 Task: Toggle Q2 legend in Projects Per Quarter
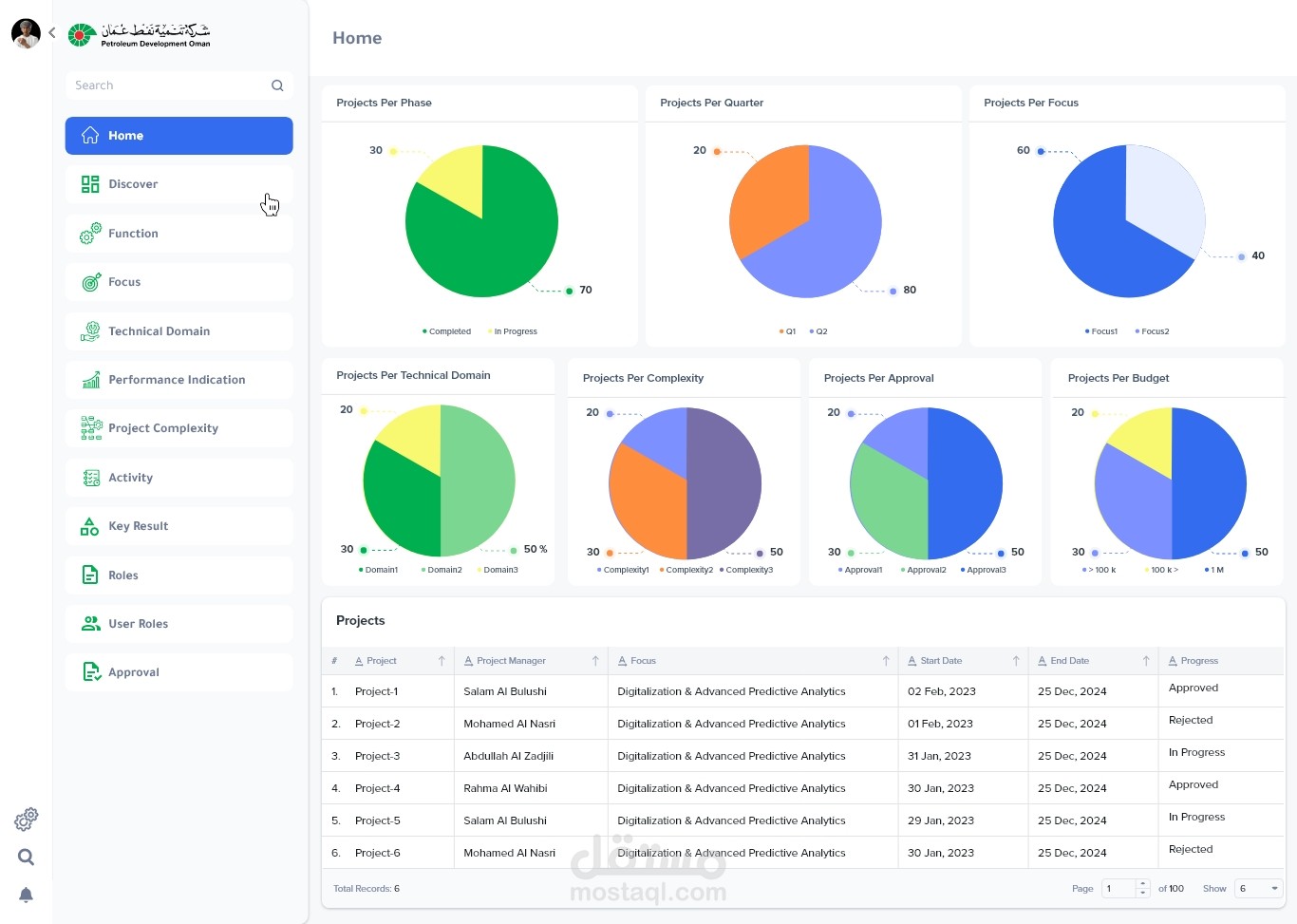point(818,331)
